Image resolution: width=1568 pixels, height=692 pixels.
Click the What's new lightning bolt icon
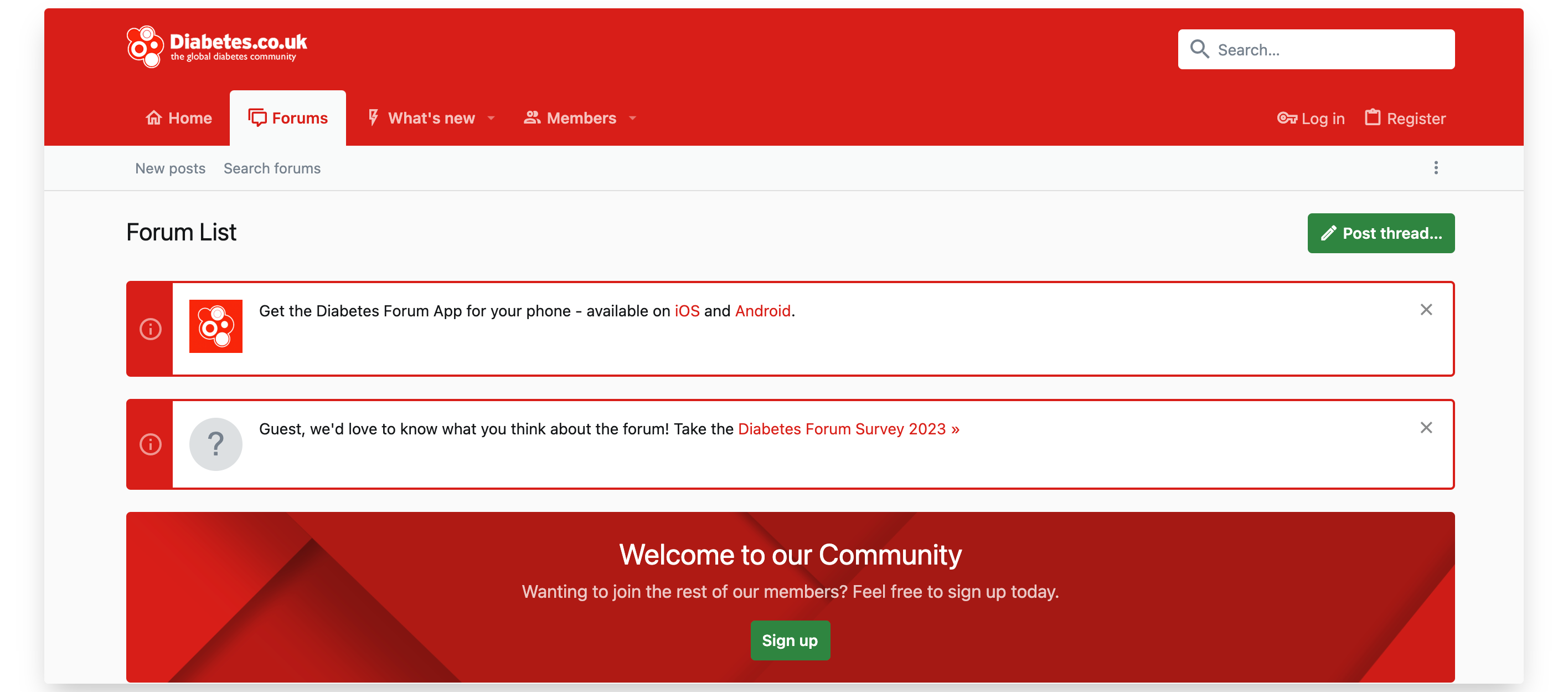374,117
